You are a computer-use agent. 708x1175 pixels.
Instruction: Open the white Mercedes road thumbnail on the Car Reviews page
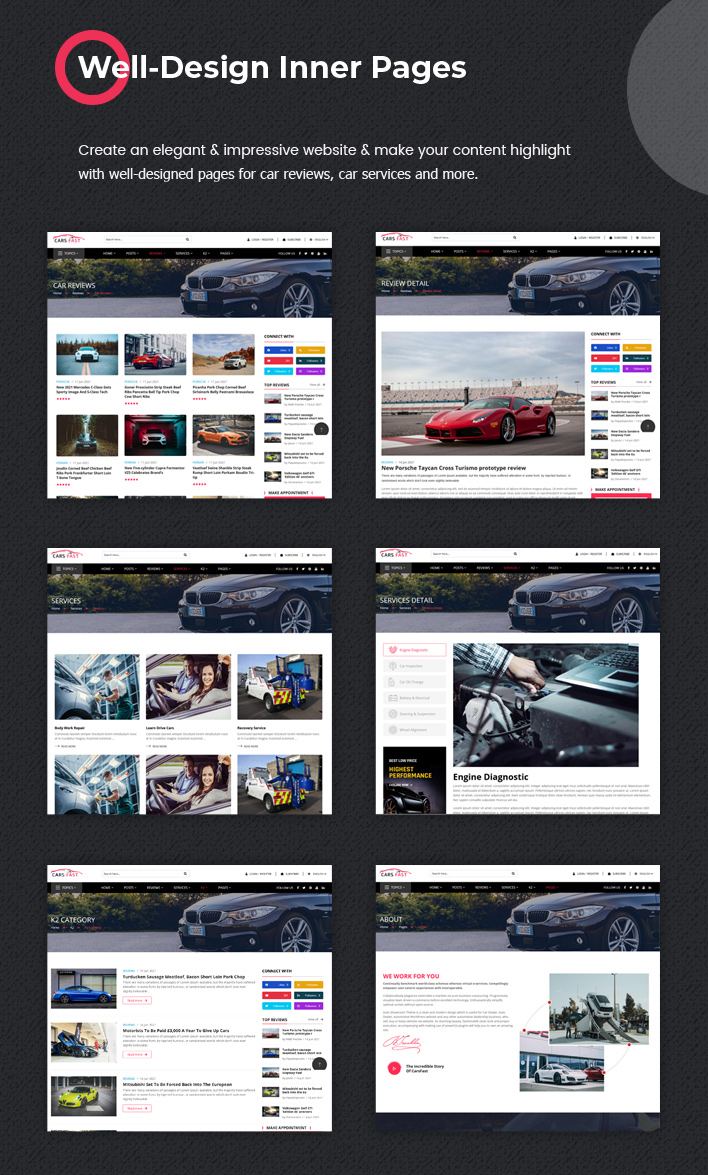tap(87, 354)
